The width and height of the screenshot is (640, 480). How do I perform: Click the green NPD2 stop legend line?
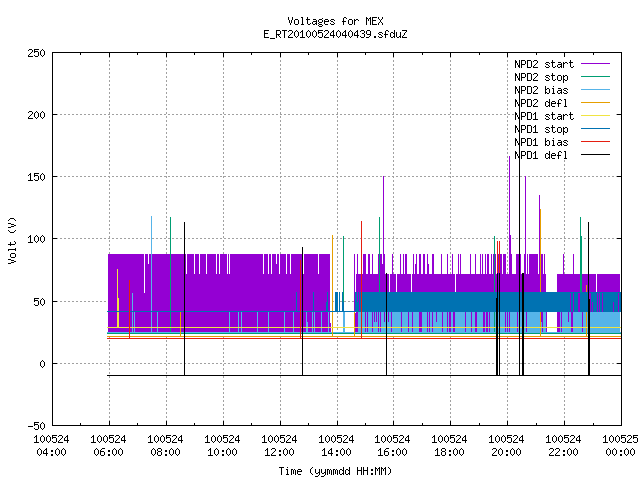coord(596,77)
